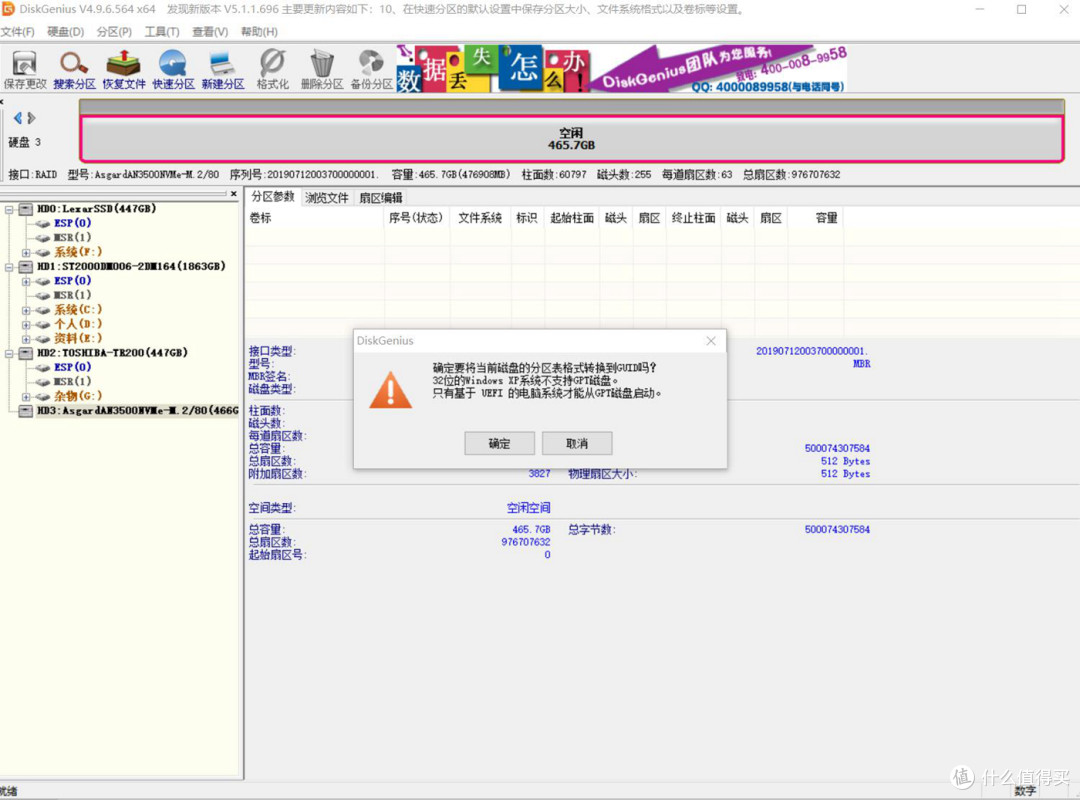1080x800 pixels.
Task: Click the 976707632 total sectors value in bottom panel
Action: coord(526,542)
